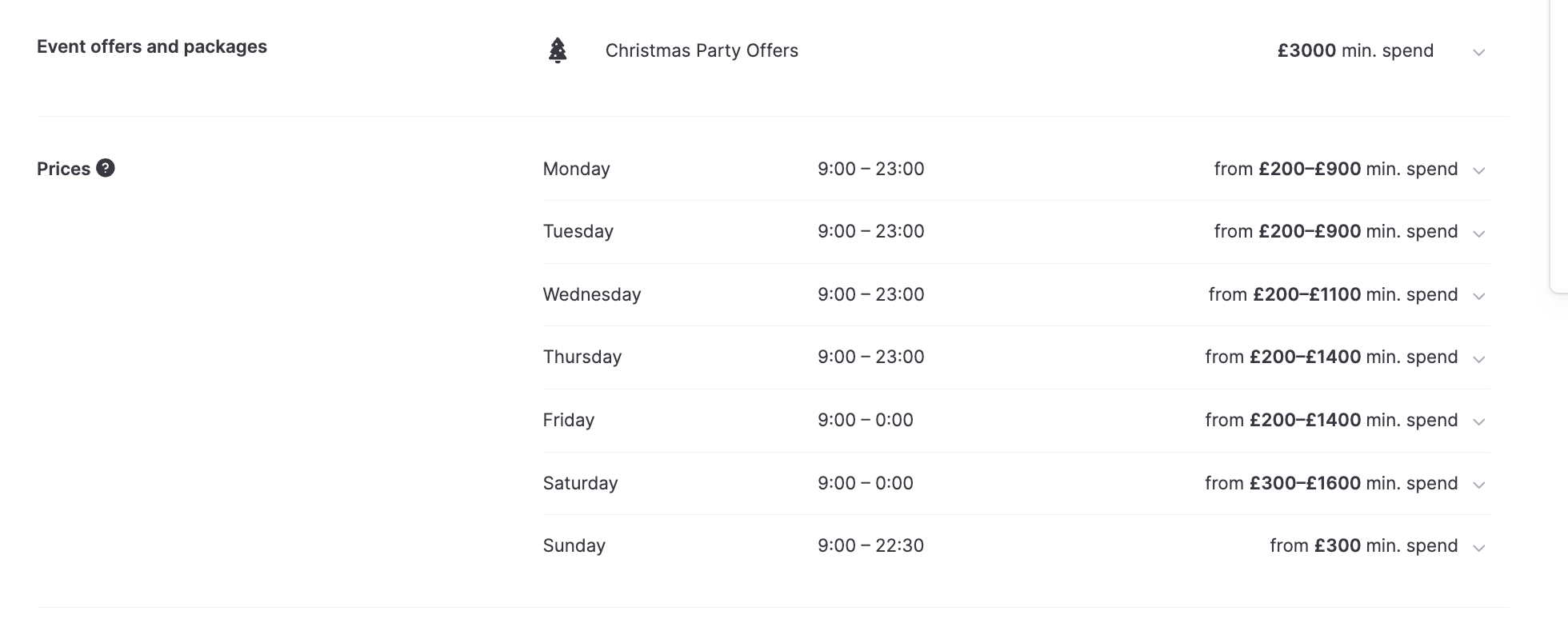Expand Wednesday price details chevron
Image resolution: width=1568 pixels, height=635 pixels.
click(1478, 296)
